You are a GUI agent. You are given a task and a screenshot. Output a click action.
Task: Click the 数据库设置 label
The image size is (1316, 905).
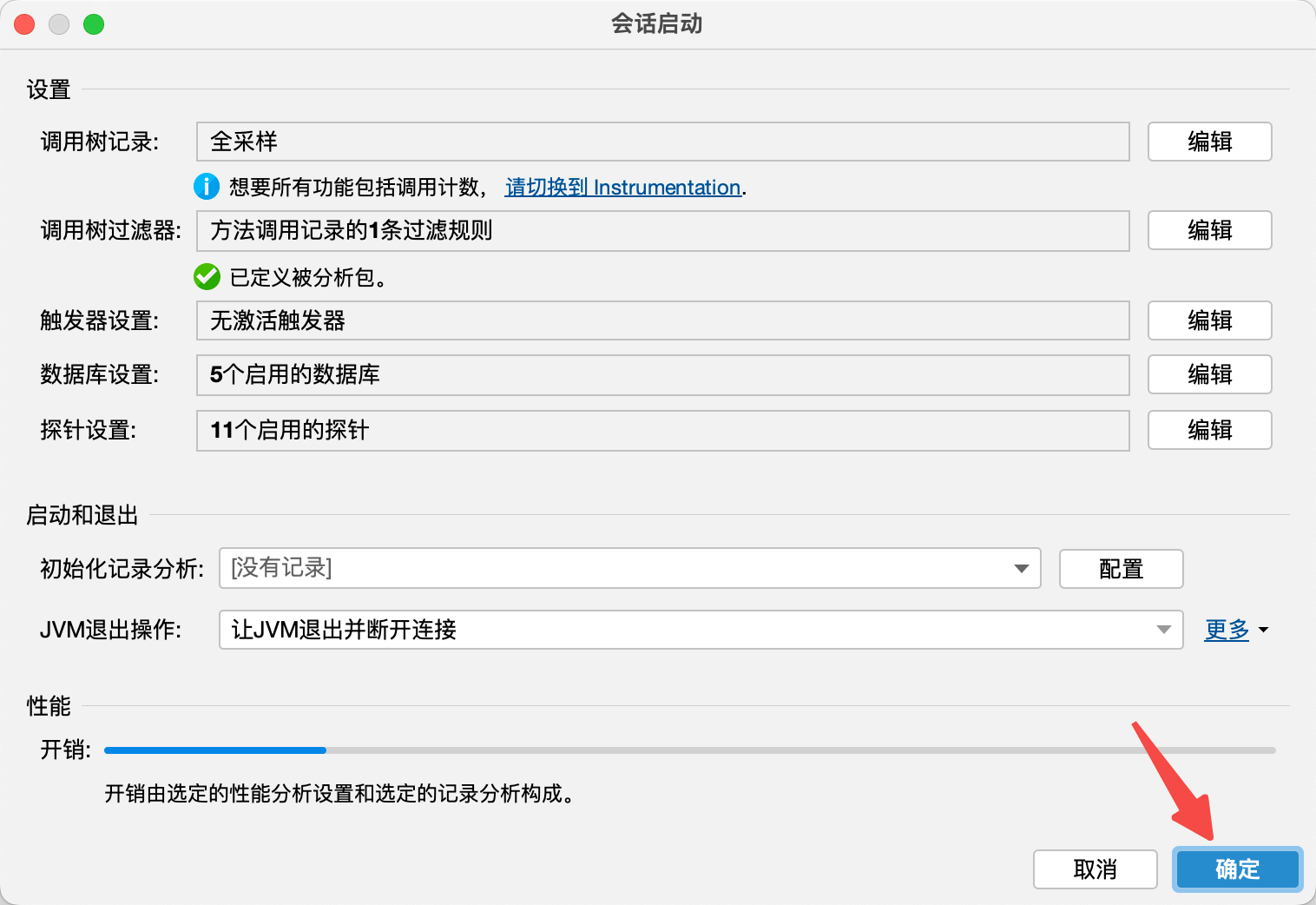[99, 375]
